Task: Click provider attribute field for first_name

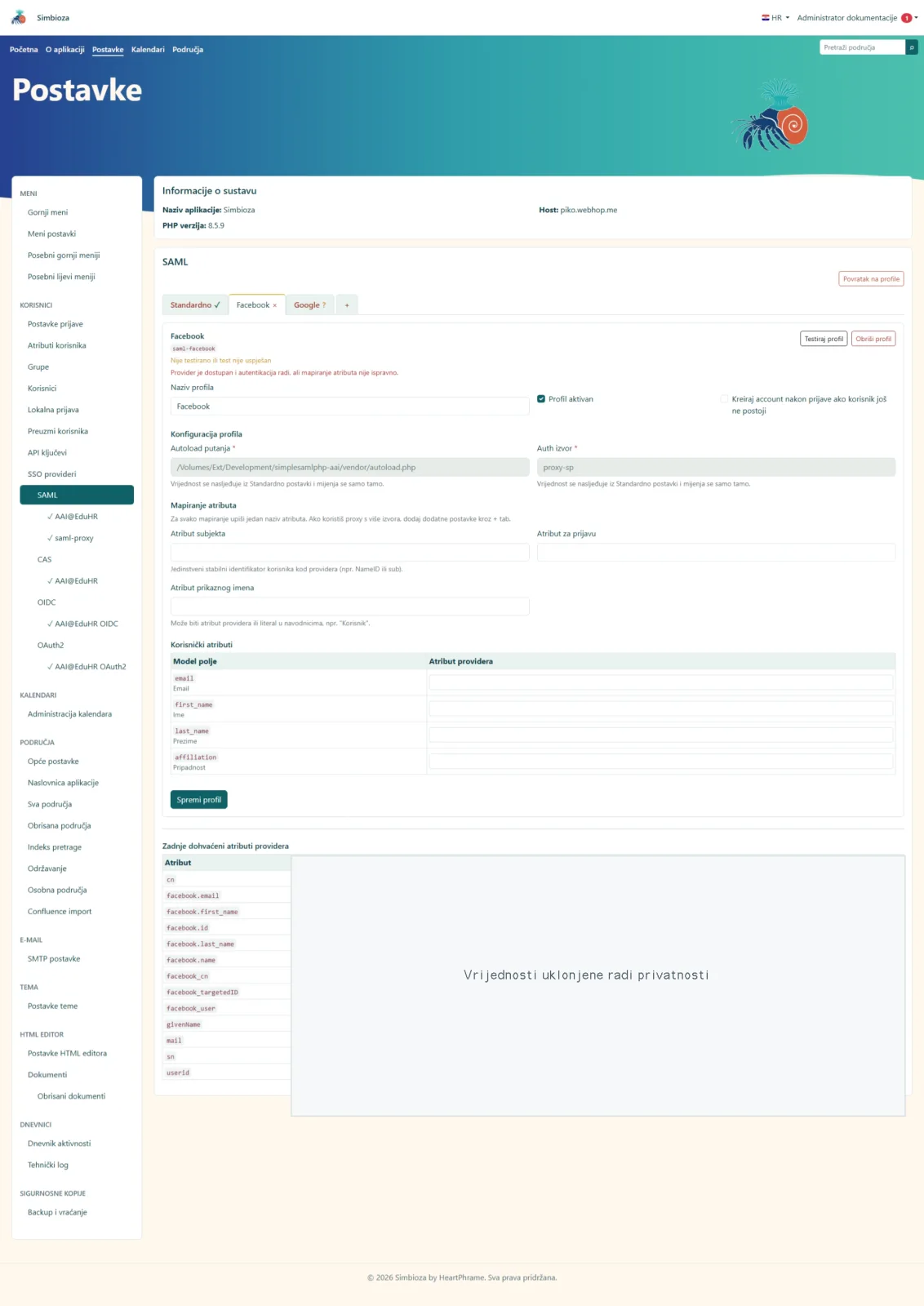Action: [661, 709]
